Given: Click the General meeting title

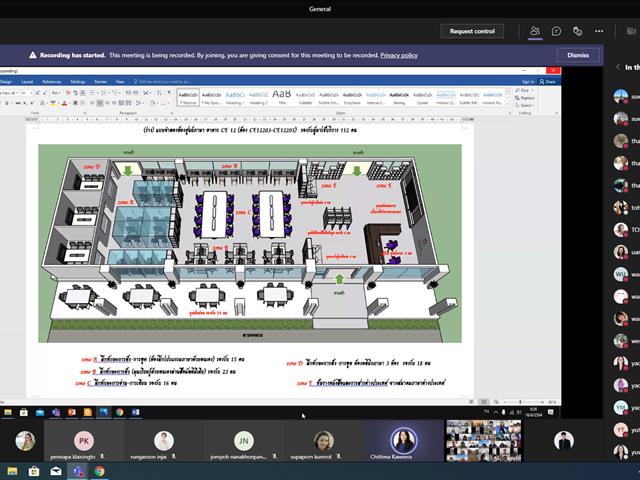Looking at the screenshot, I should click(x=320, y=9).
